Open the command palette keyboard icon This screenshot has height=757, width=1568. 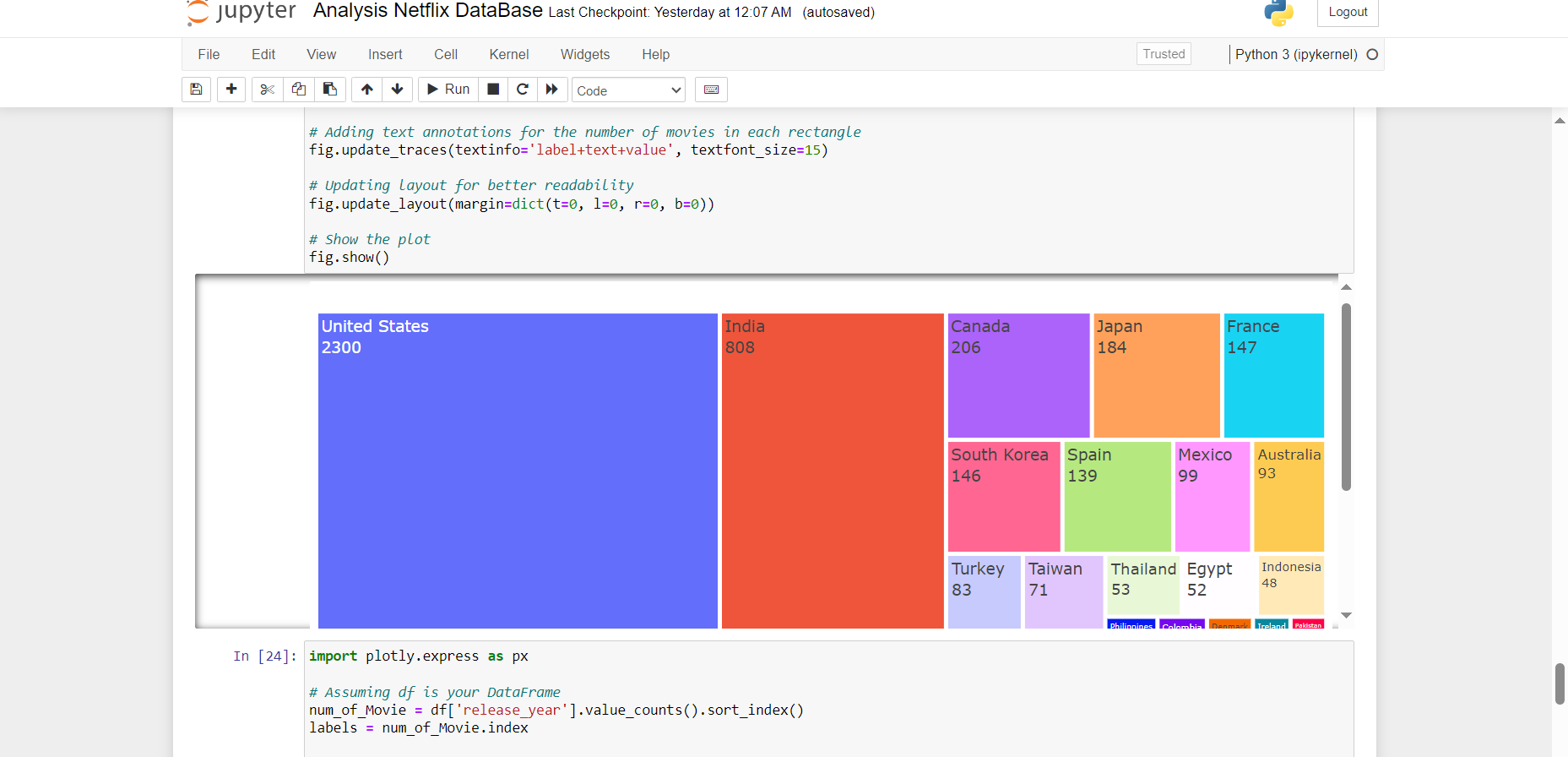click(x=712, y=90)
